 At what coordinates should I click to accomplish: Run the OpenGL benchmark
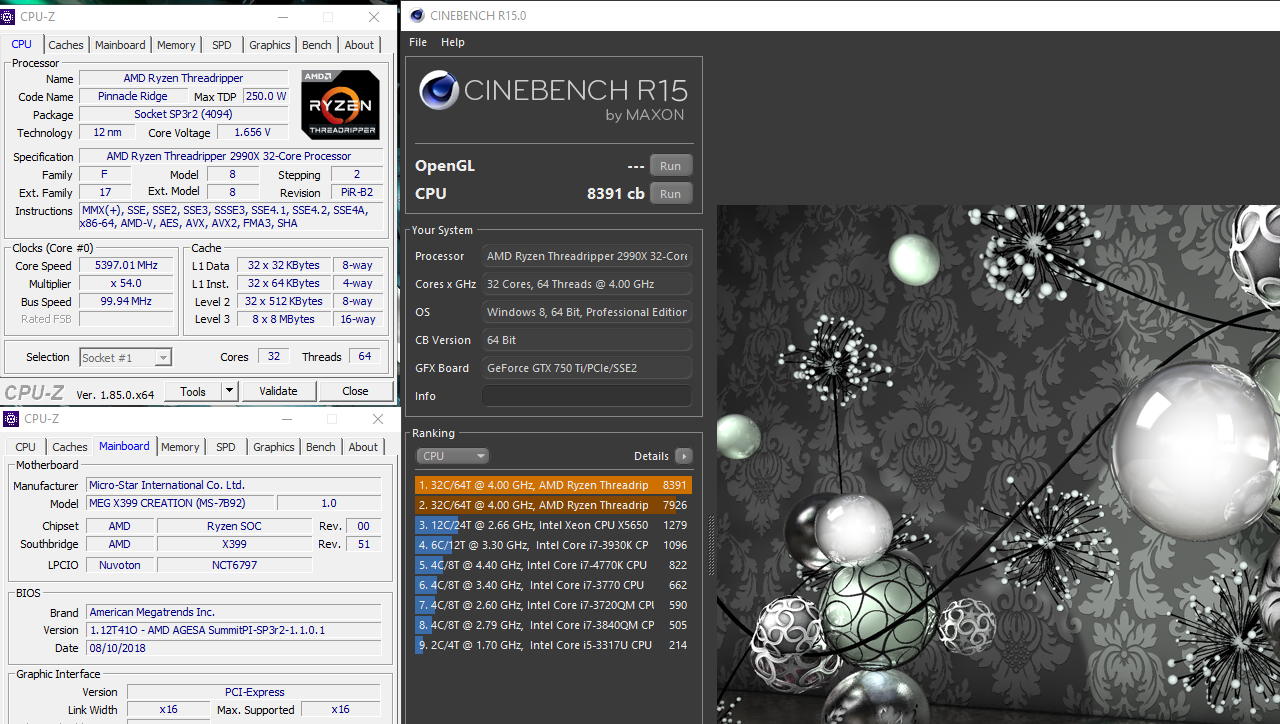click(670, 166)
